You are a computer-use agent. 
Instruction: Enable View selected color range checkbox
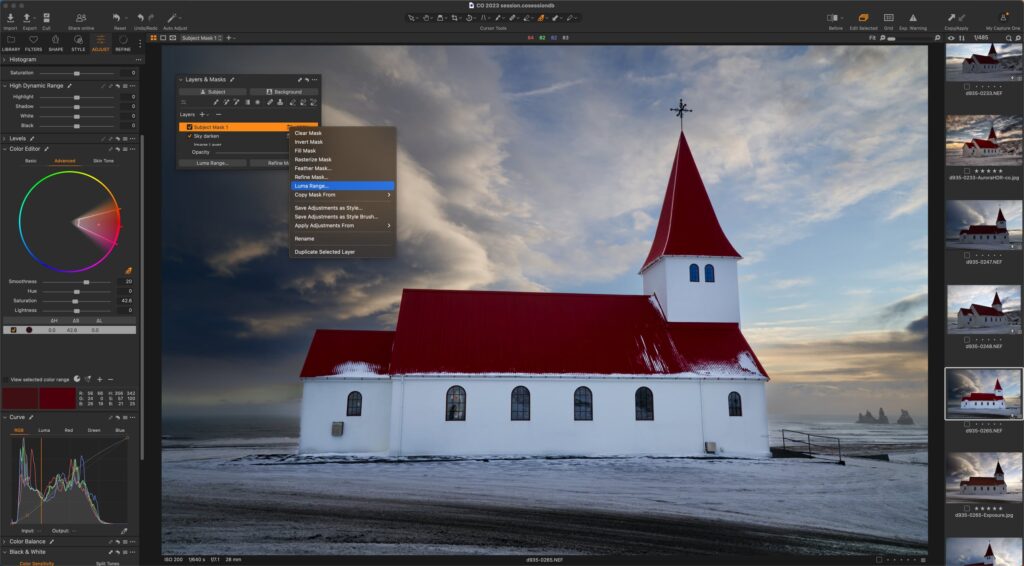(x=6, y=379)
